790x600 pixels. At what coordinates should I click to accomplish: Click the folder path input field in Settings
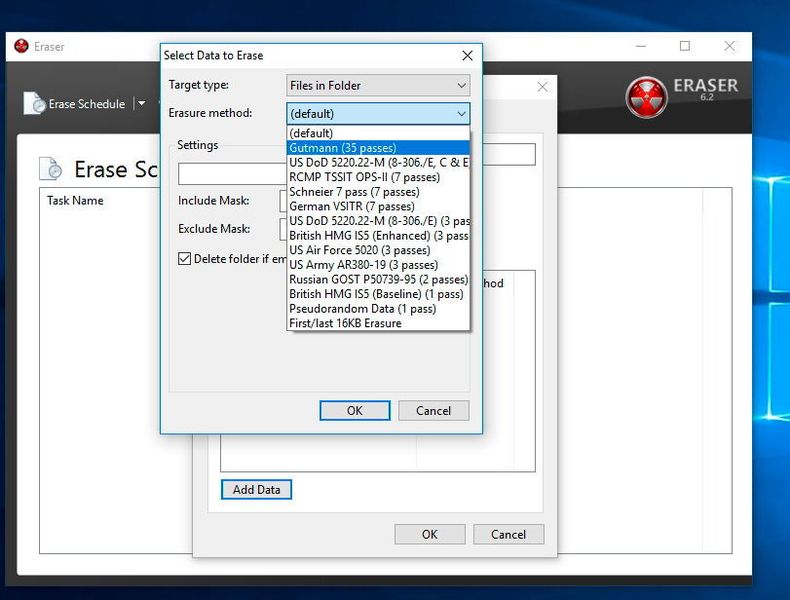pyautogui.click(x=232, y=174)
